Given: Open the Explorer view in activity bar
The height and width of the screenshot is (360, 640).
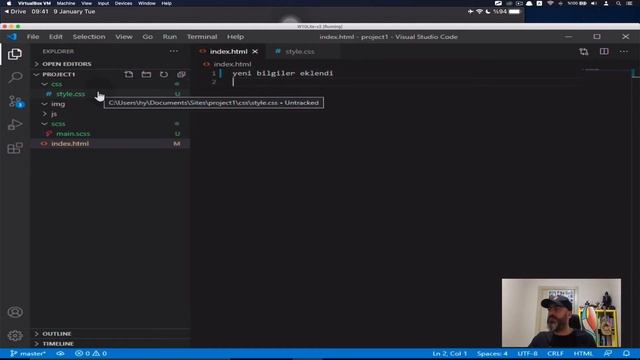Looking at the screenshot, I should (15, 54).
